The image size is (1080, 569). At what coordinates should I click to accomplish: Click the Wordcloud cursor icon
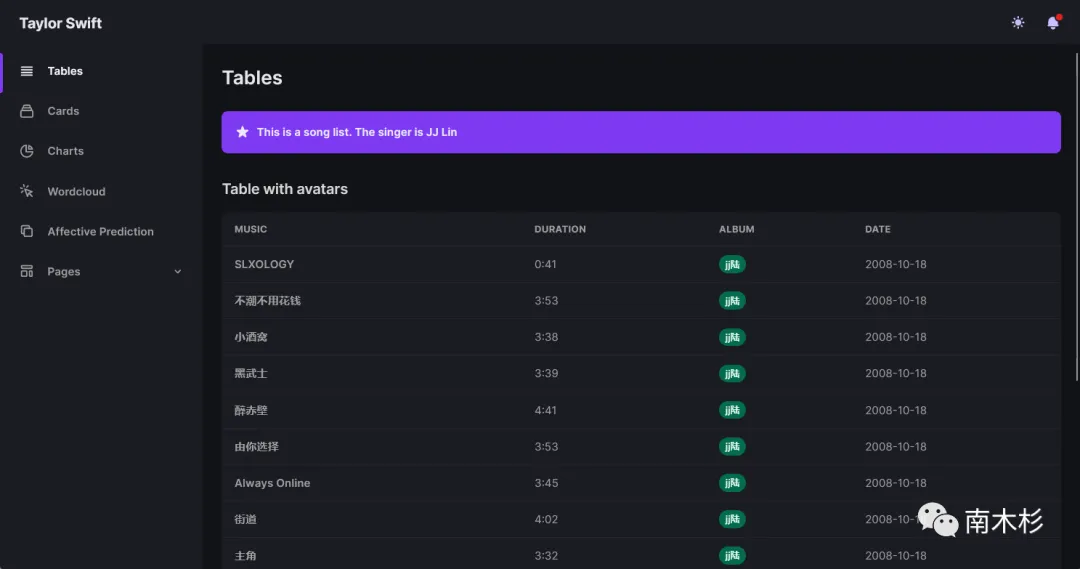coord(27,191)
